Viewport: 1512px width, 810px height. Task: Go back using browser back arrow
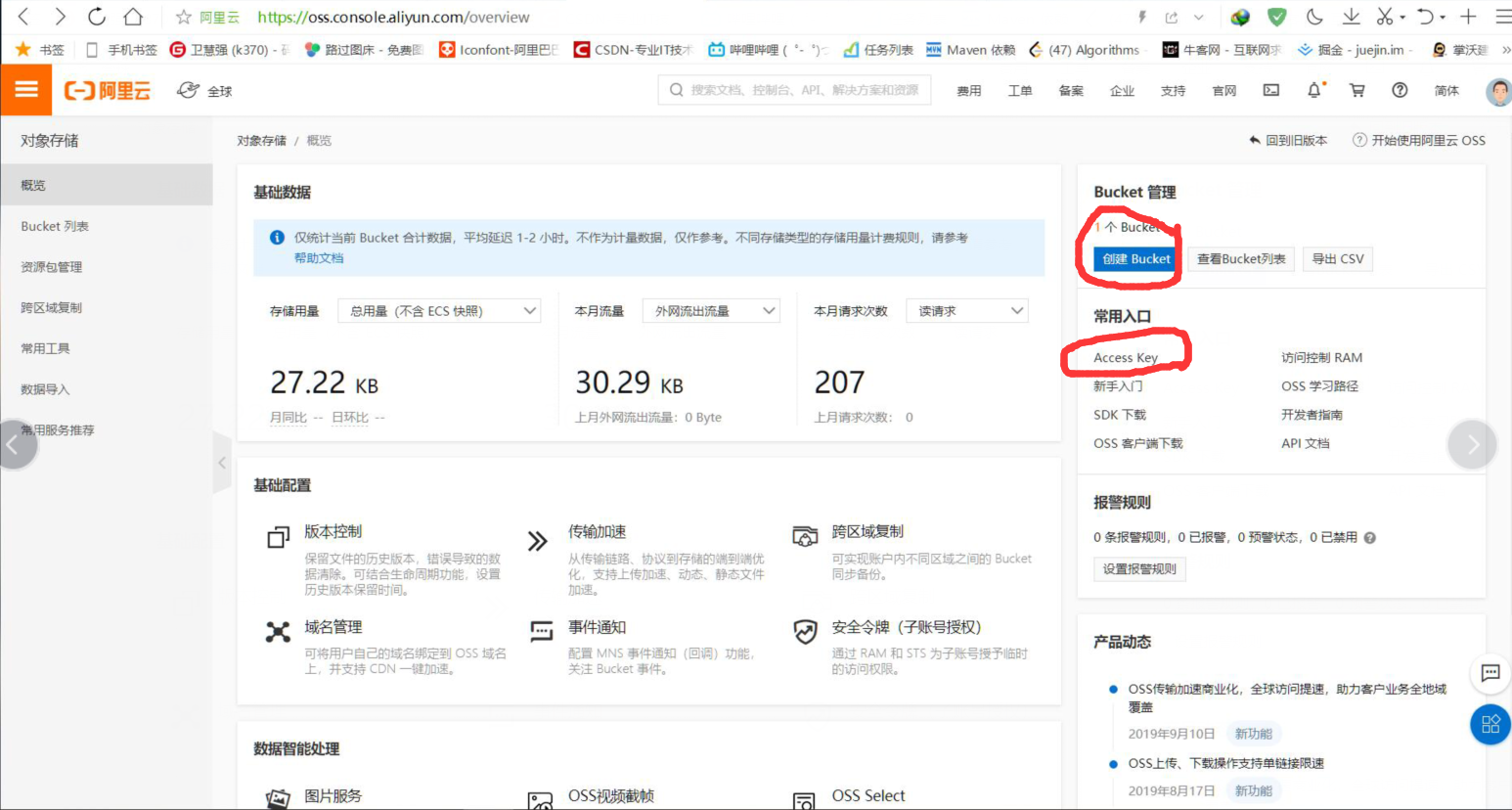pos(24,17)
